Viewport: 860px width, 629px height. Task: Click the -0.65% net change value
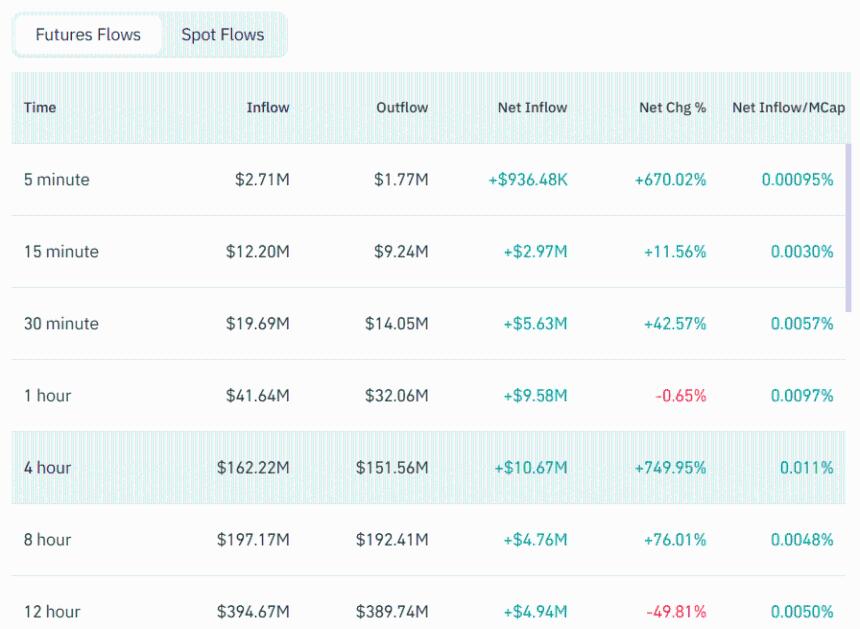(x=681, y=395)
